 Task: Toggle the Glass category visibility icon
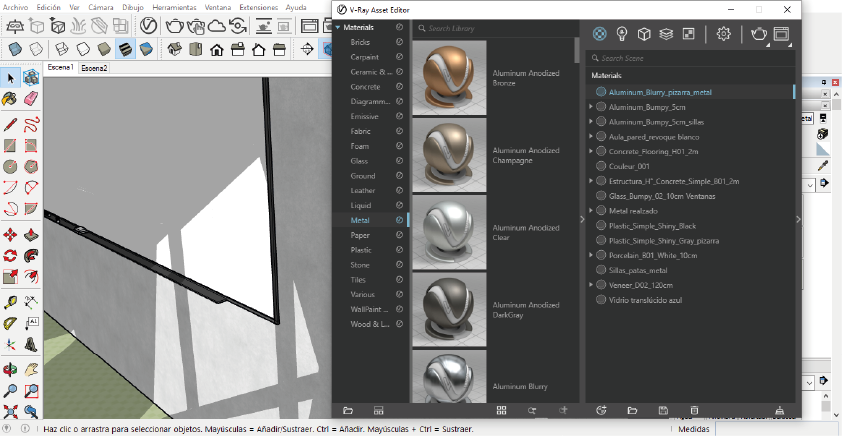coord(400,161)
